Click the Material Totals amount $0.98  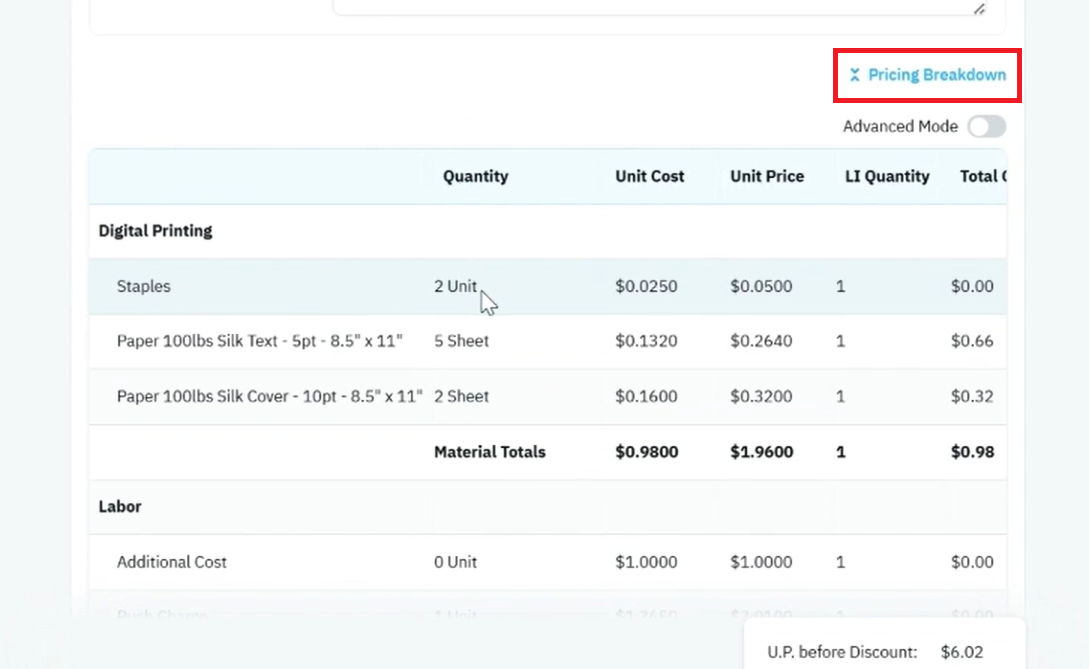(x=972, y=452)
